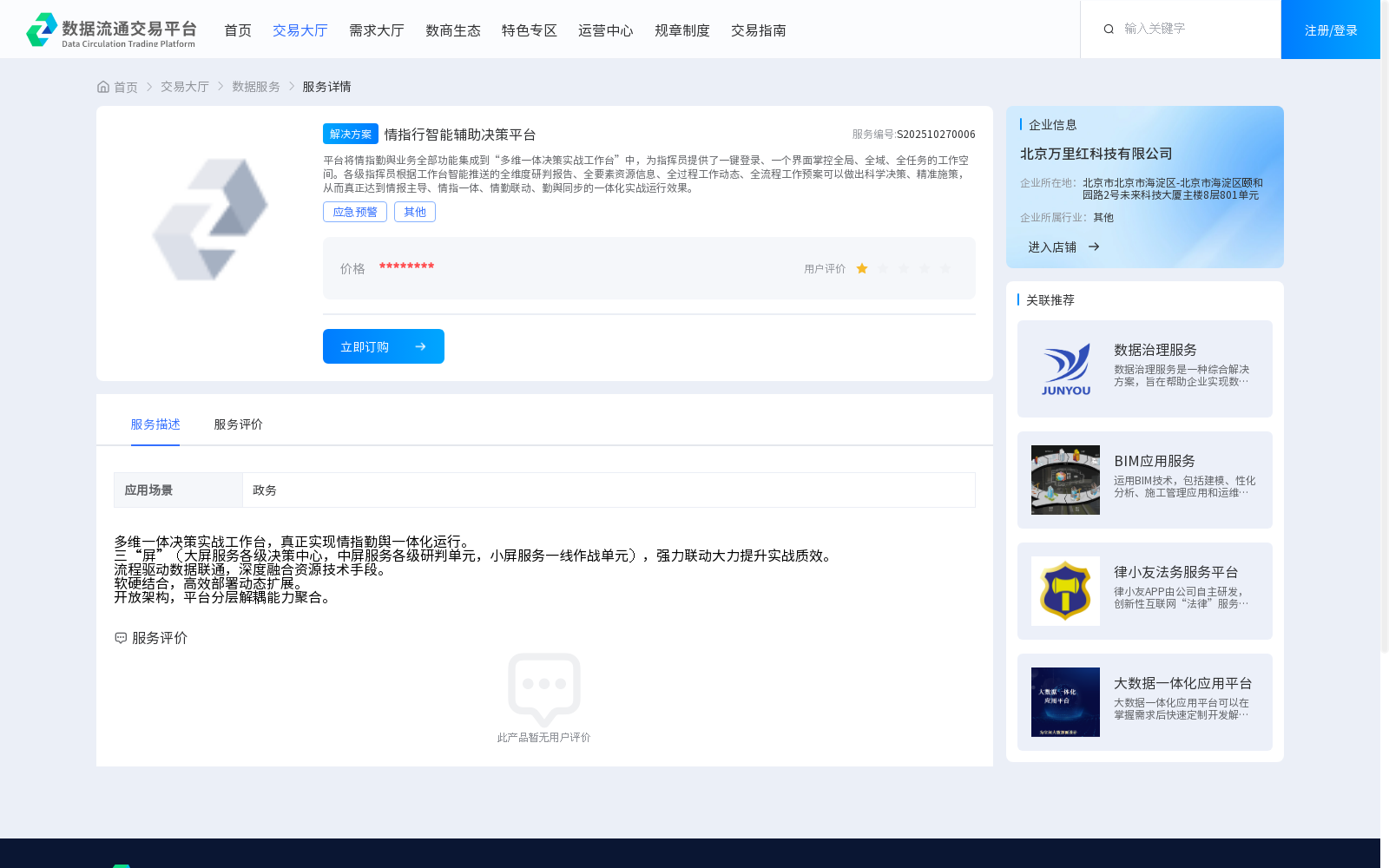
Task: Switch to the 服务评价 tab
Action: click(x=239, y=424)
